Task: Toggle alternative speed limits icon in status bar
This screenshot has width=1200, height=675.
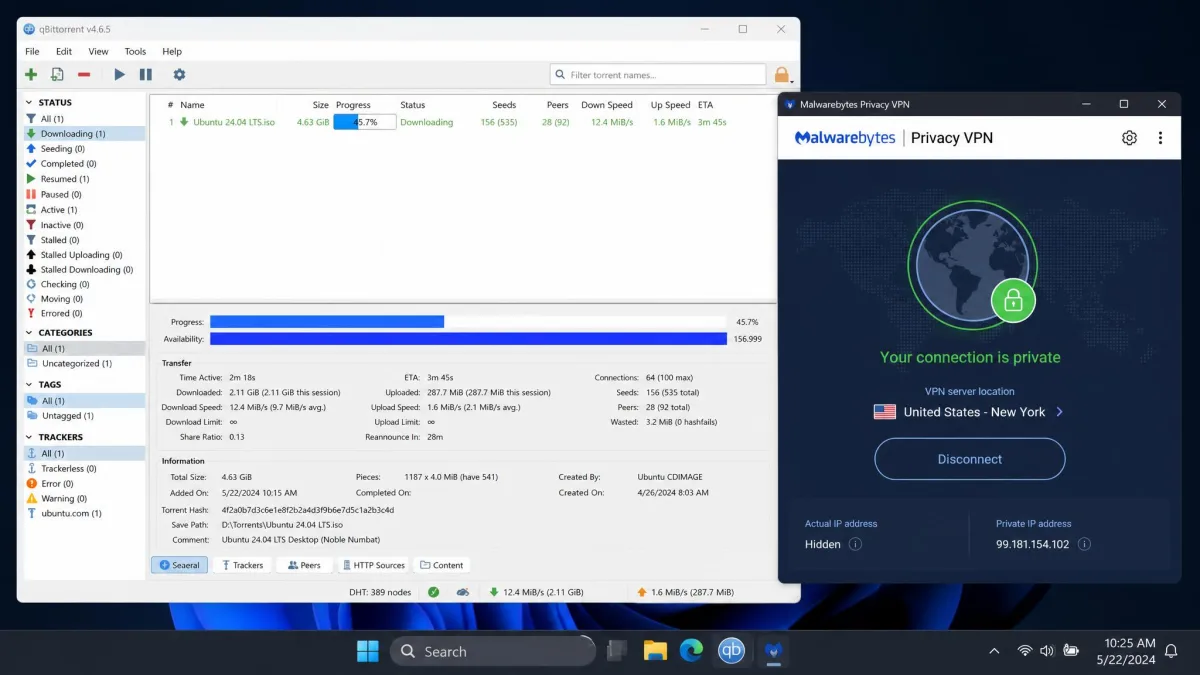Action: (x=462, y=592)
